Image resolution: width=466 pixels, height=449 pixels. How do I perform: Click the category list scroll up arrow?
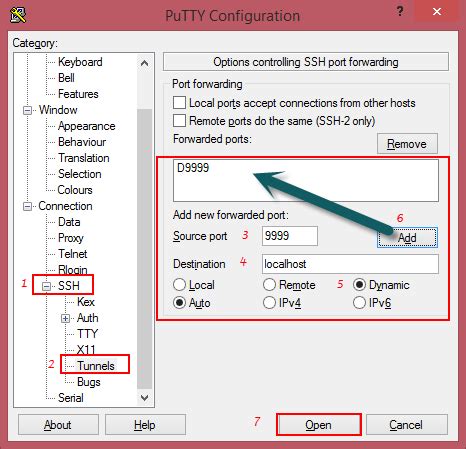[144, 63]
